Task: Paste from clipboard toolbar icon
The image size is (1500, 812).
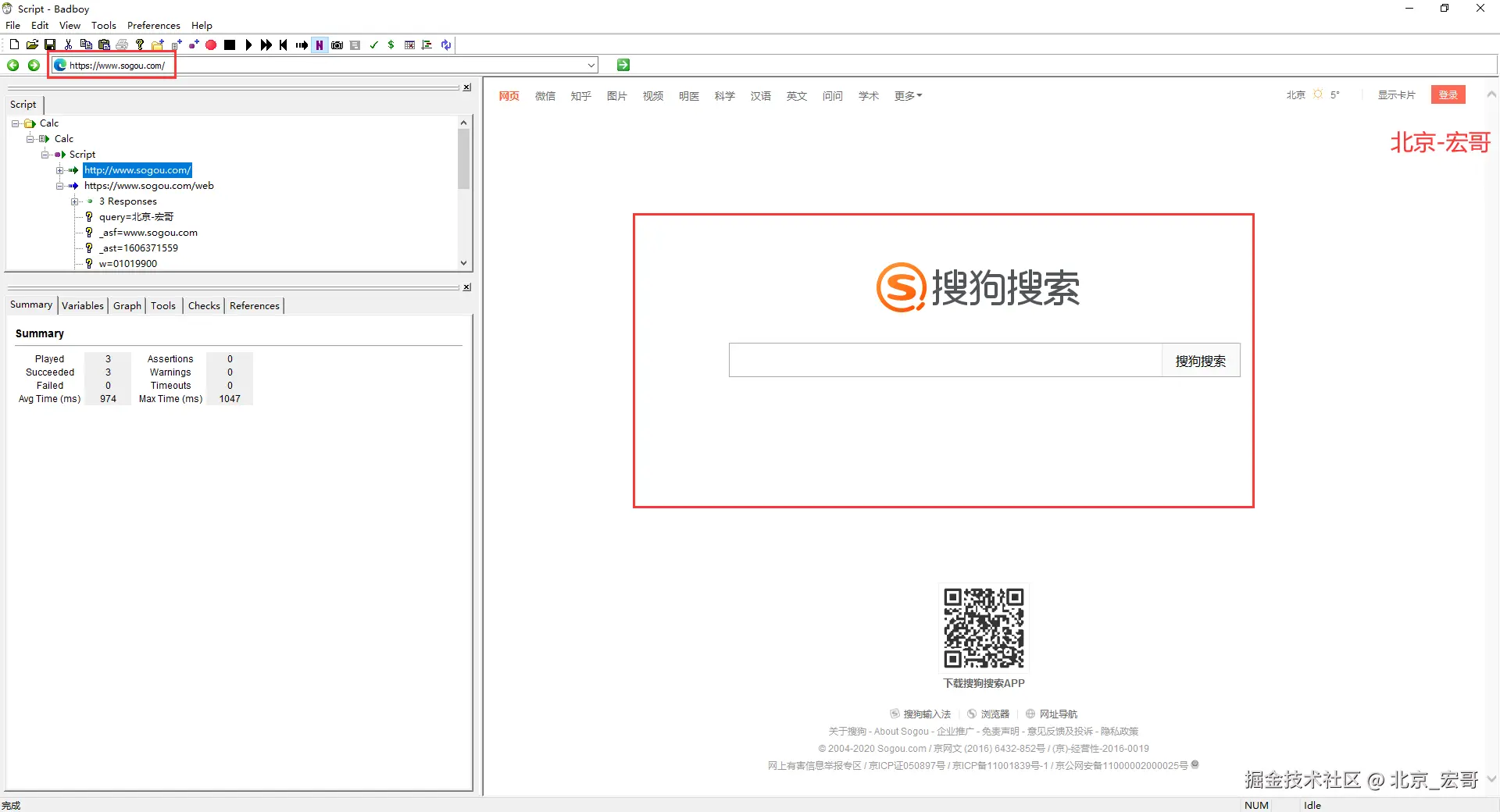Action: (104, 45)
